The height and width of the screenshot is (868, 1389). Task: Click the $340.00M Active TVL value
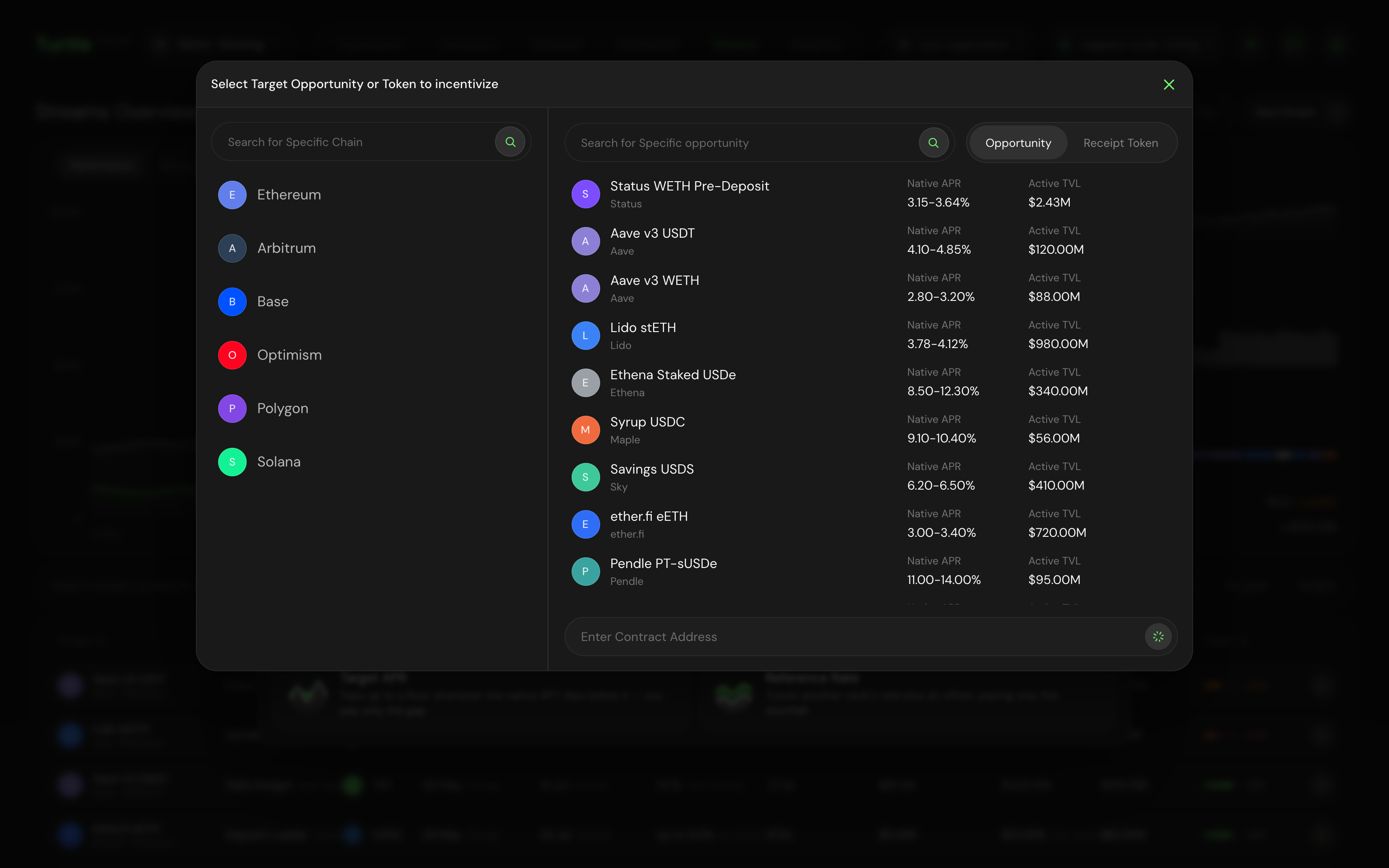tap(1058, 391)
